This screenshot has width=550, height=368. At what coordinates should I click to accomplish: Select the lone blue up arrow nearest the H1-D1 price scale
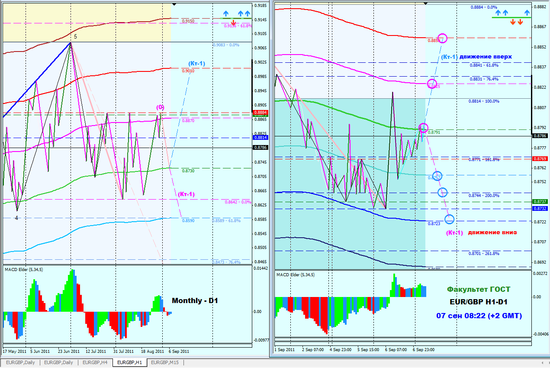(527, 13)
